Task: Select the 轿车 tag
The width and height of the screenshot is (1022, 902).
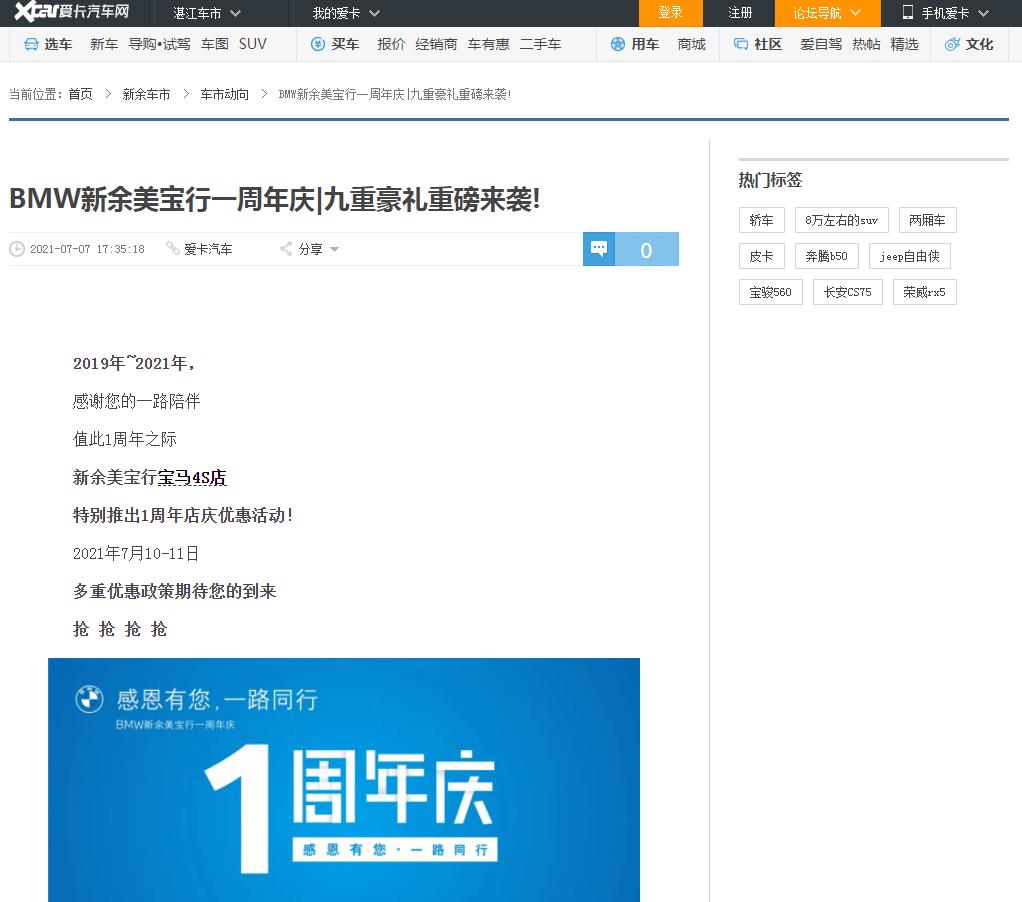Action: [x=761, y=220]
